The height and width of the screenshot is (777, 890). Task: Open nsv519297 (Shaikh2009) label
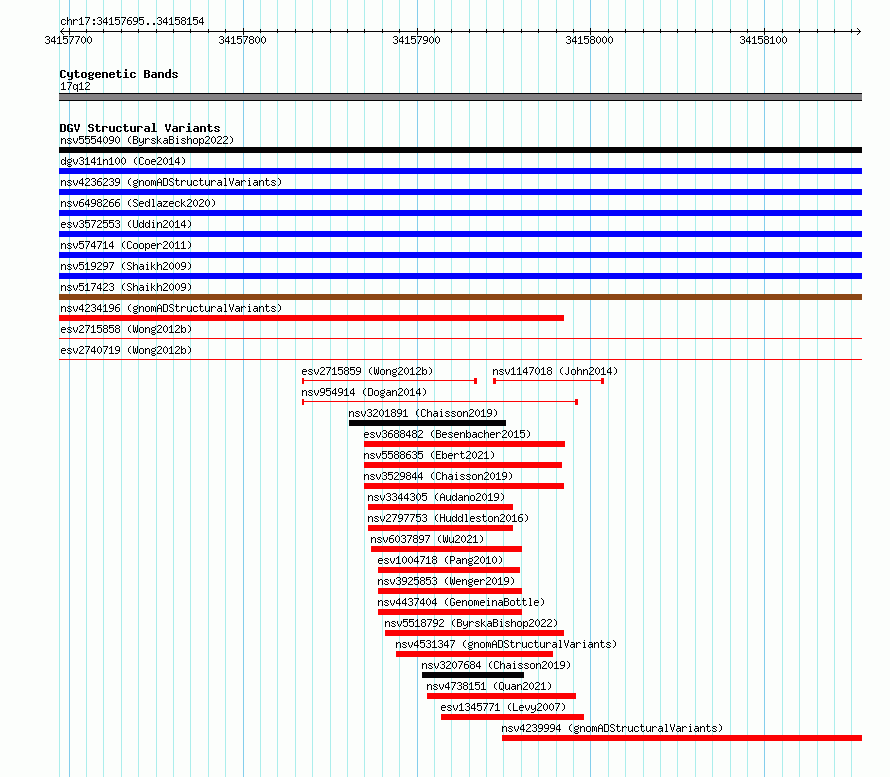point(126,266)
